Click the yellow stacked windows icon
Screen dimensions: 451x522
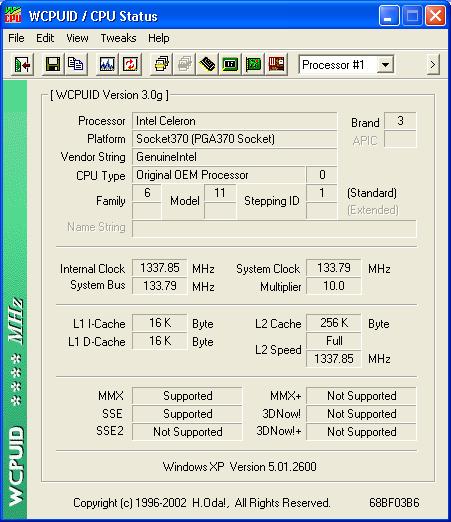(161, 64)
